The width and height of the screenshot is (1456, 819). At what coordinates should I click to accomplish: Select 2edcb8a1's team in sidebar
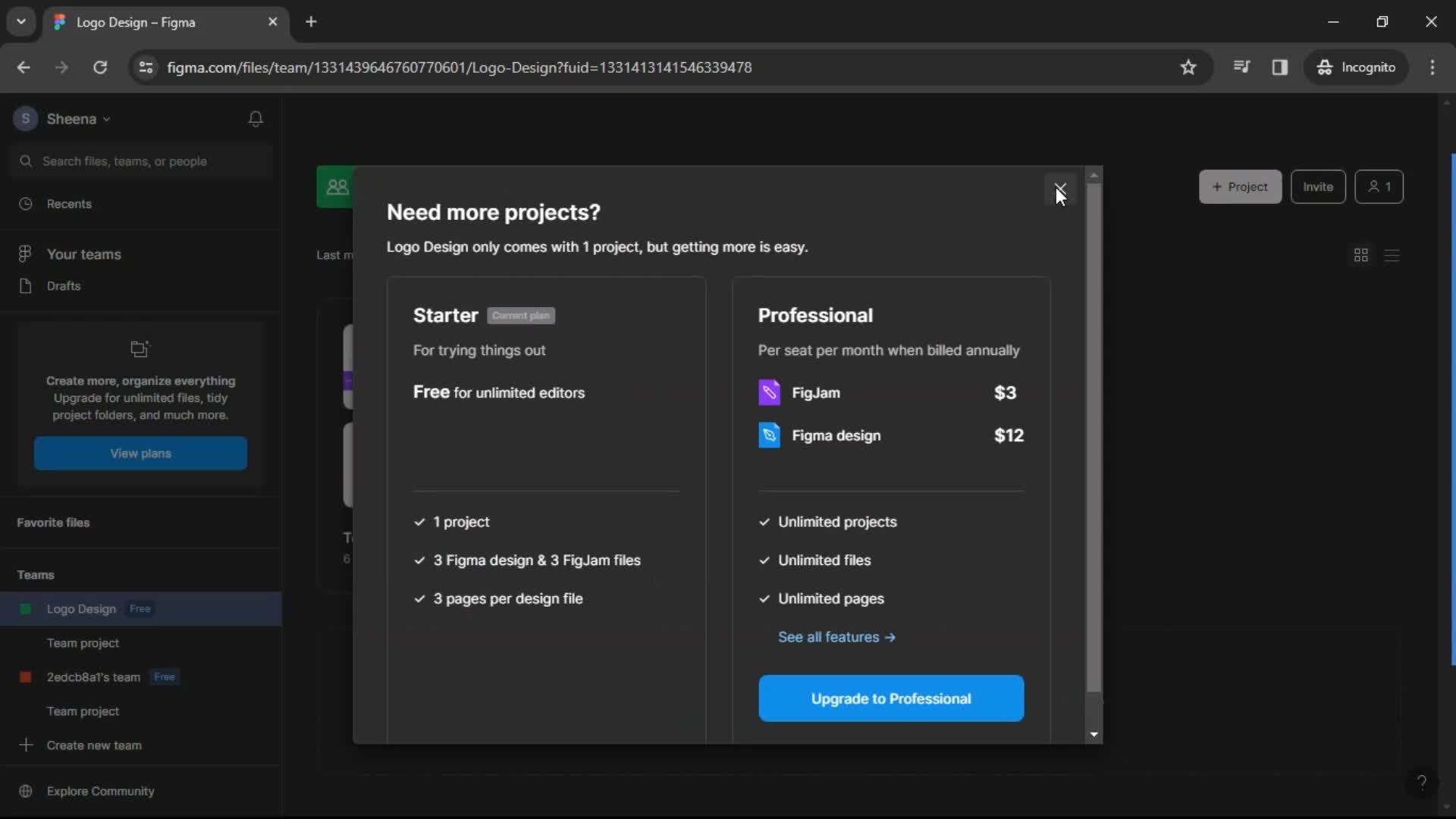coord(140,677)
